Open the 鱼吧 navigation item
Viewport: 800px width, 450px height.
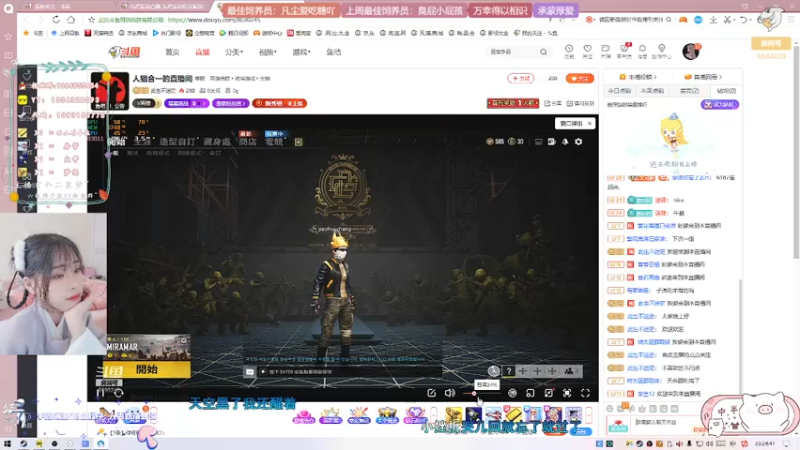pyautogui.click(x=334, y=52)
